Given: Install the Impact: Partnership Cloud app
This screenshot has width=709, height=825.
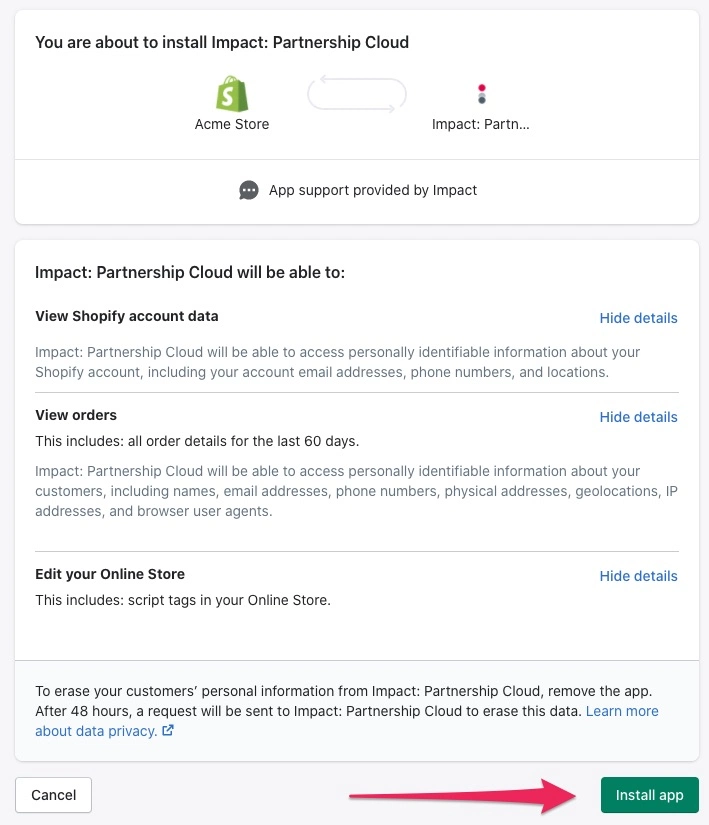Looking at the screenshot, I should 650,795.
